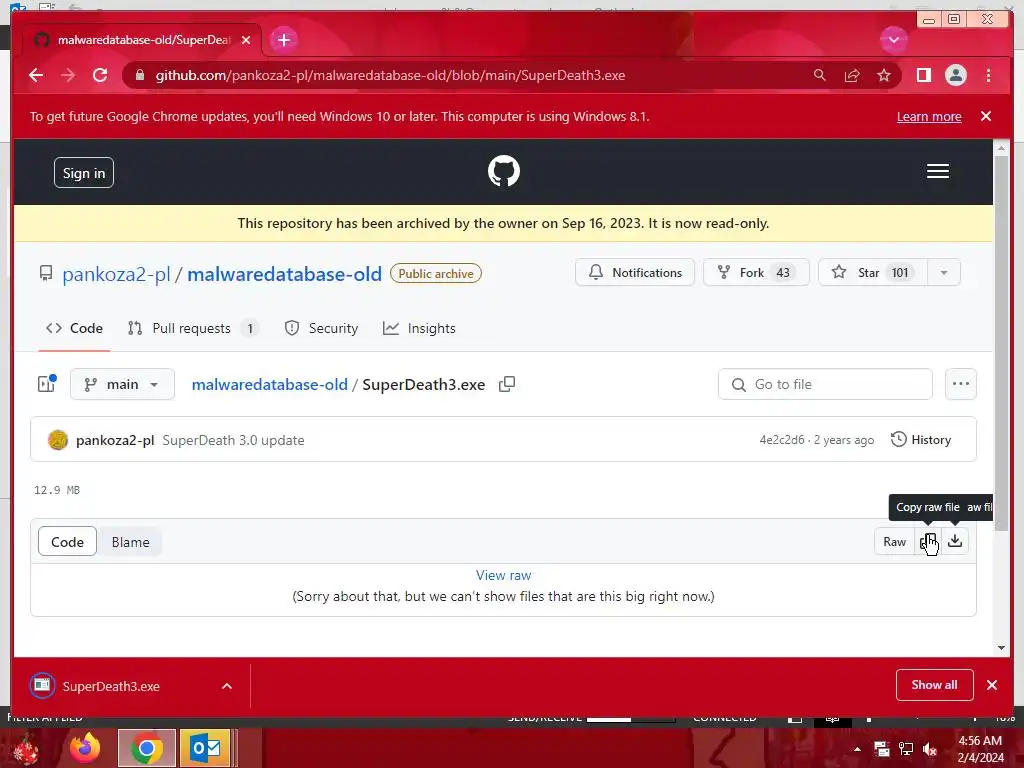Fork the repository

click(756, 272)
